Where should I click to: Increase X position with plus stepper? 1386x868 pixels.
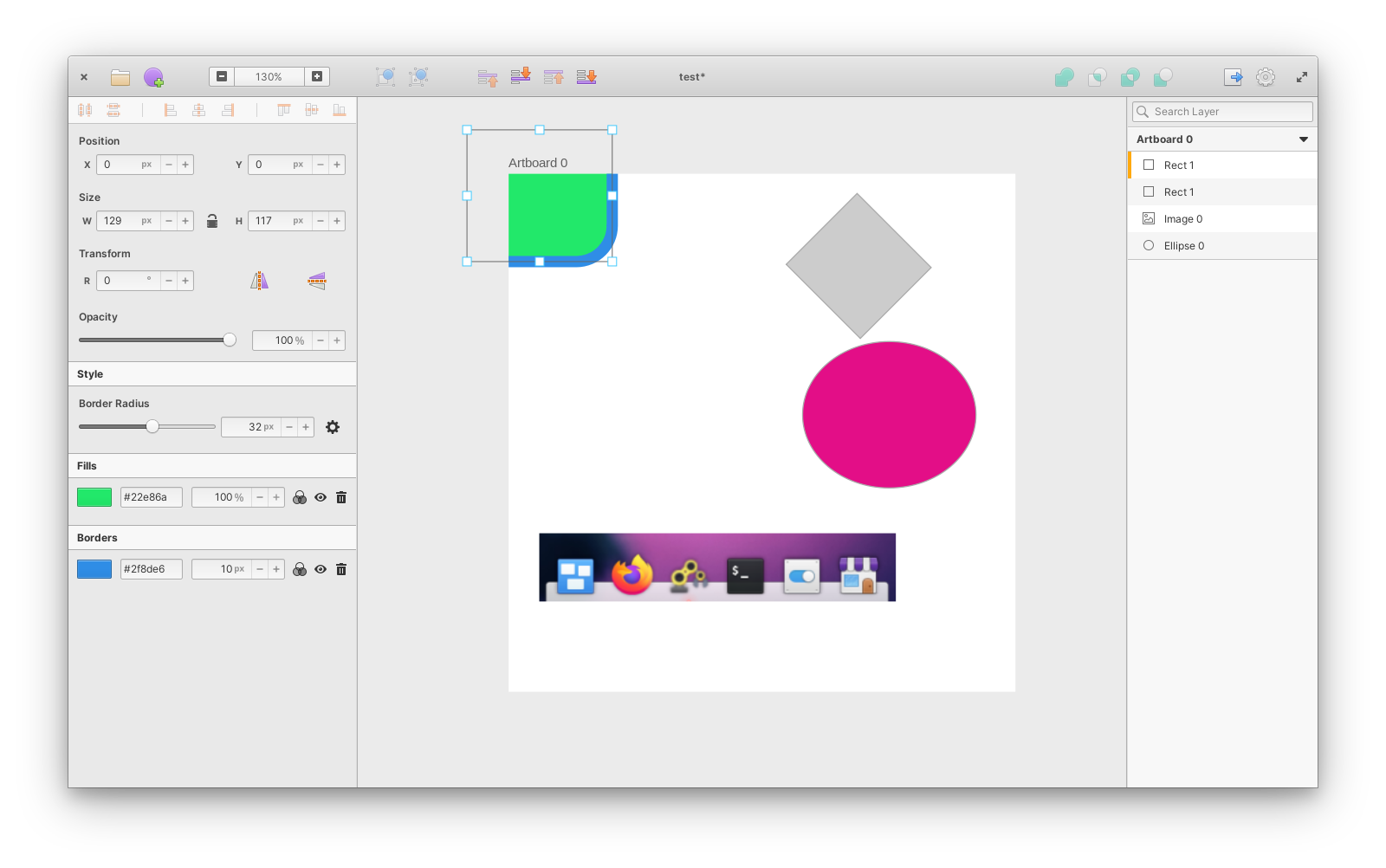point(185,165)
